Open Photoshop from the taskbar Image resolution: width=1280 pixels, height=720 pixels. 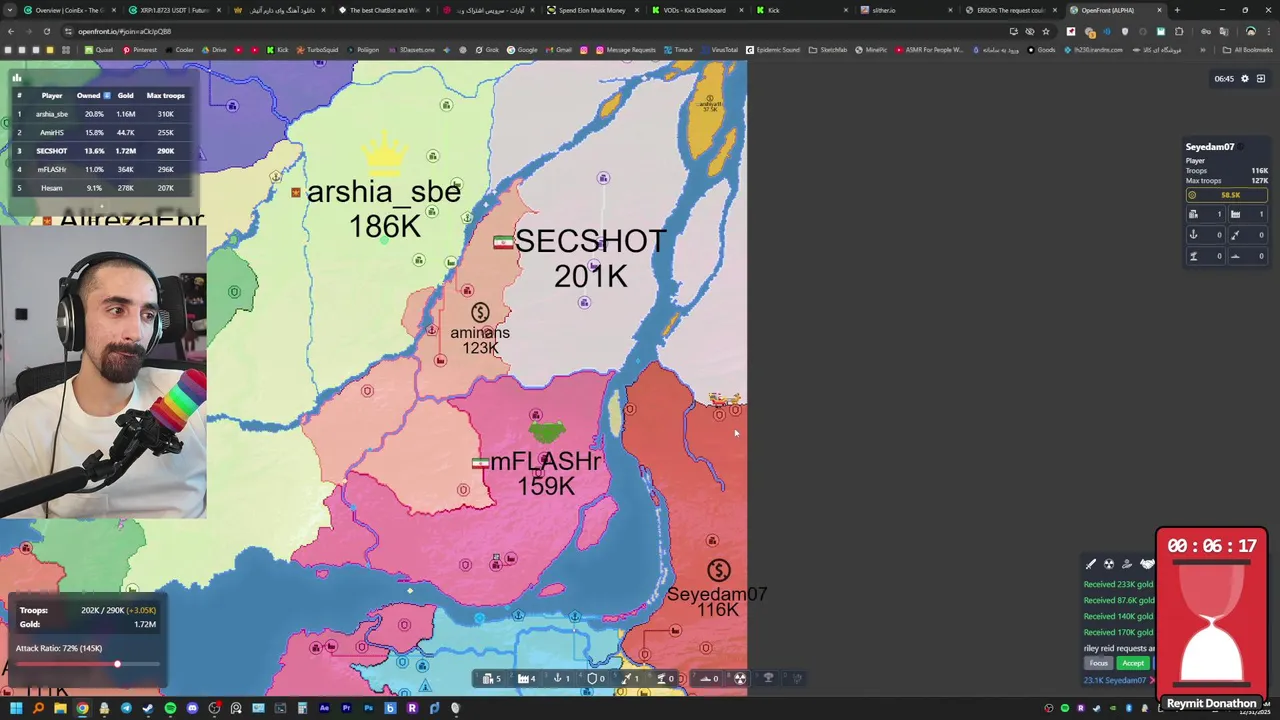368,708
